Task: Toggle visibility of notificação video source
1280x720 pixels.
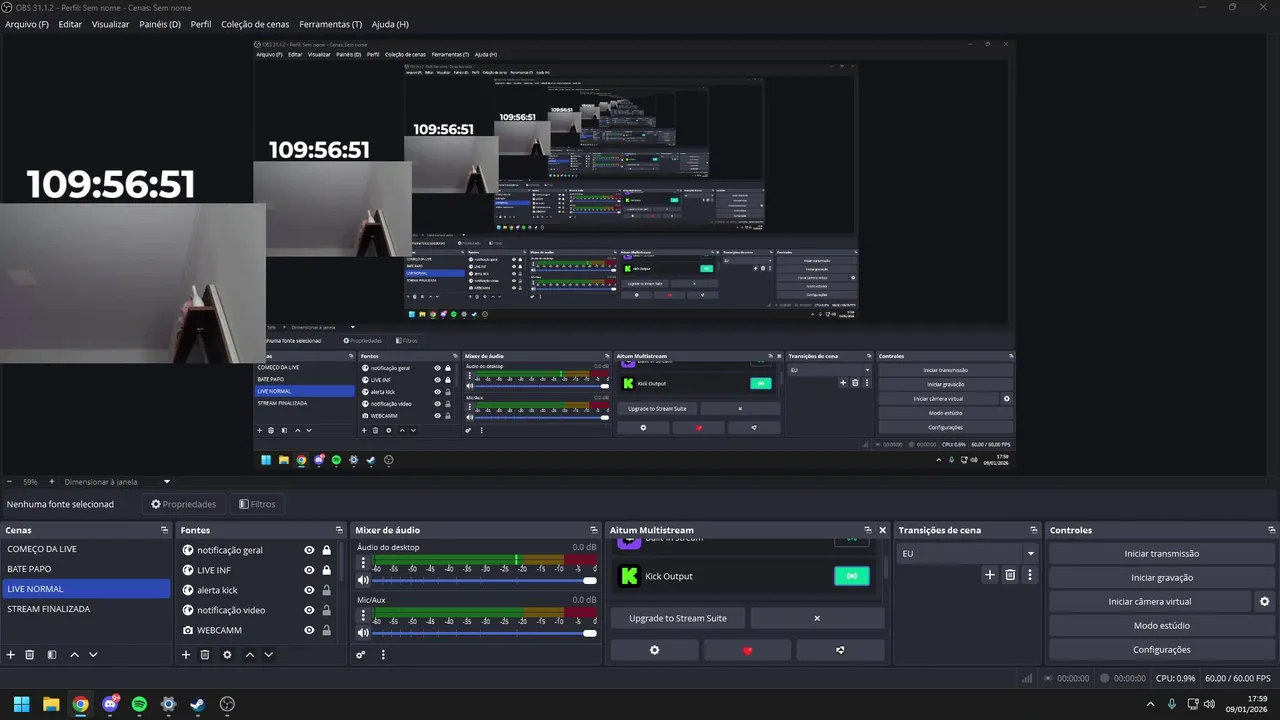Action: 309,610
